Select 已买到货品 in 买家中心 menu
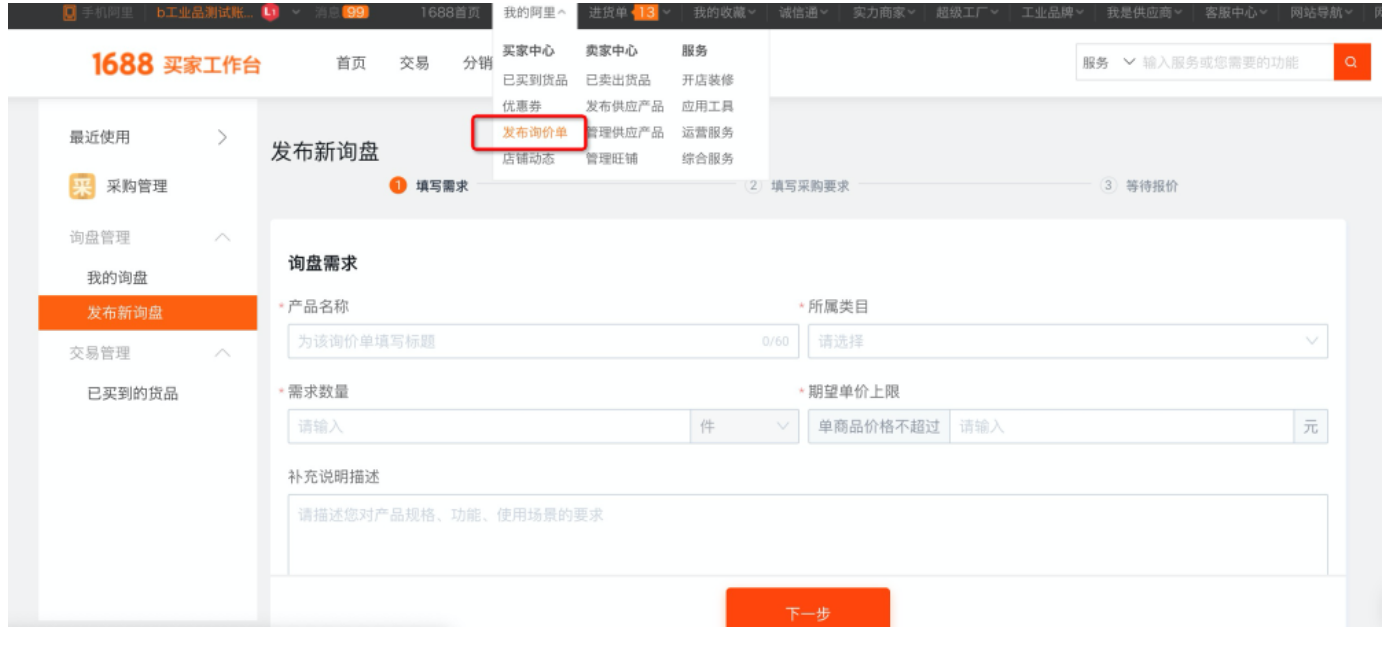This screenshot has height=658, width=1398. point(535,80)
